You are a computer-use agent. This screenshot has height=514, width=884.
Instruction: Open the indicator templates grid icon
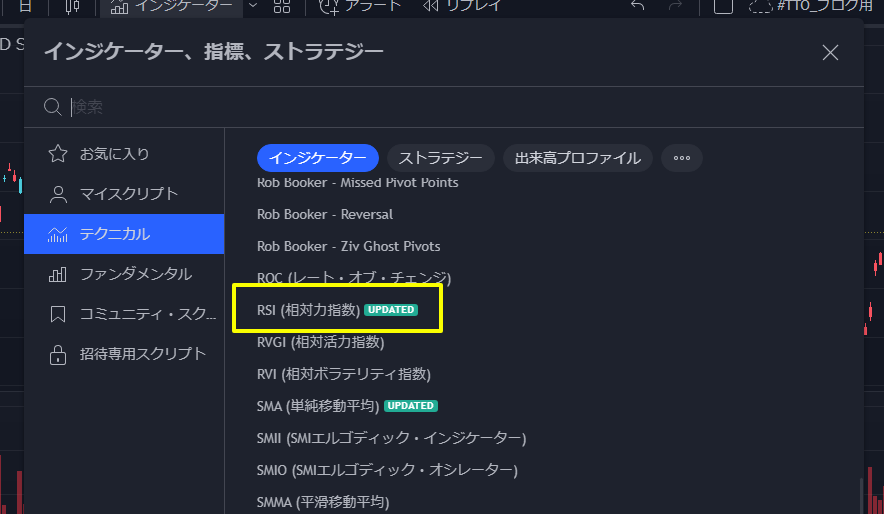(281, 6)
